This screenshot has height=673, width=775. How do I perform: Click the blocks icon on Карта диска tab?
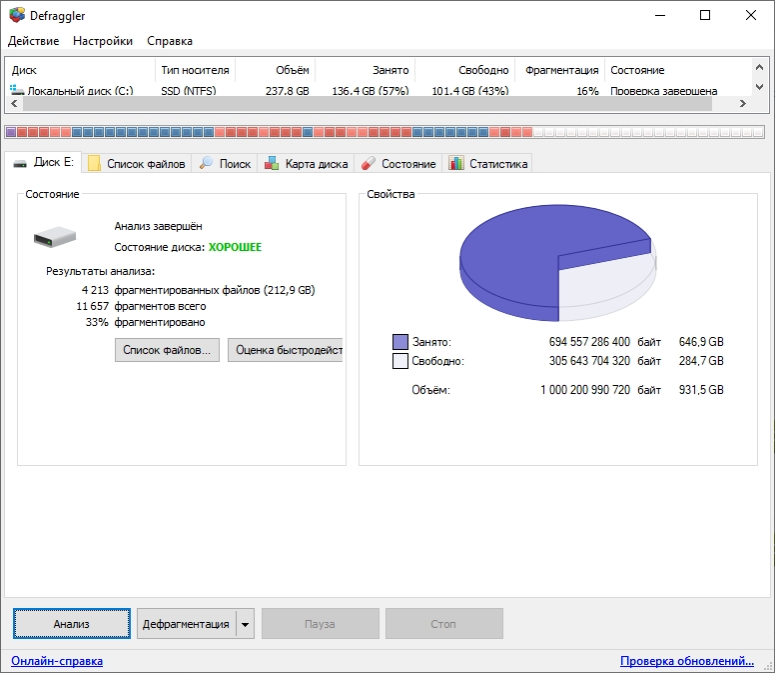click(x=271, y=164)
